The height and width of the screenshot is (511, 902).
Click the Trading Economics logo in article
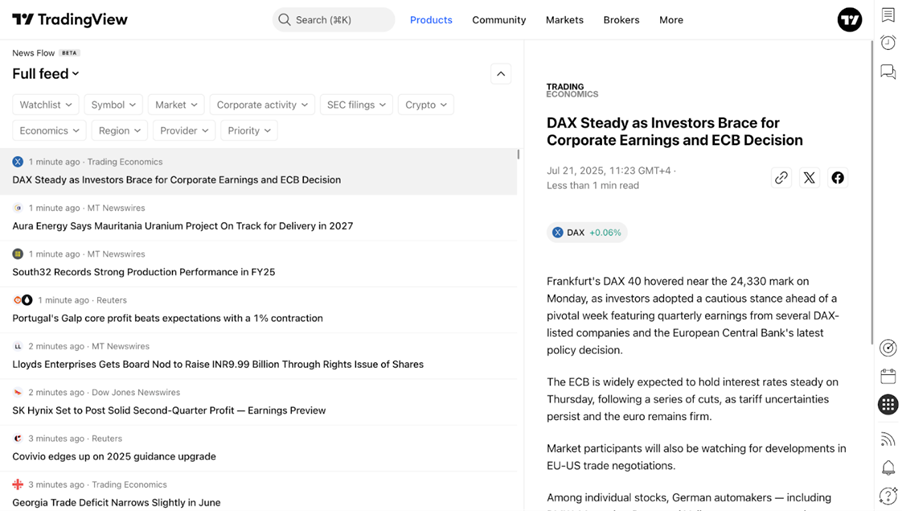572,90
